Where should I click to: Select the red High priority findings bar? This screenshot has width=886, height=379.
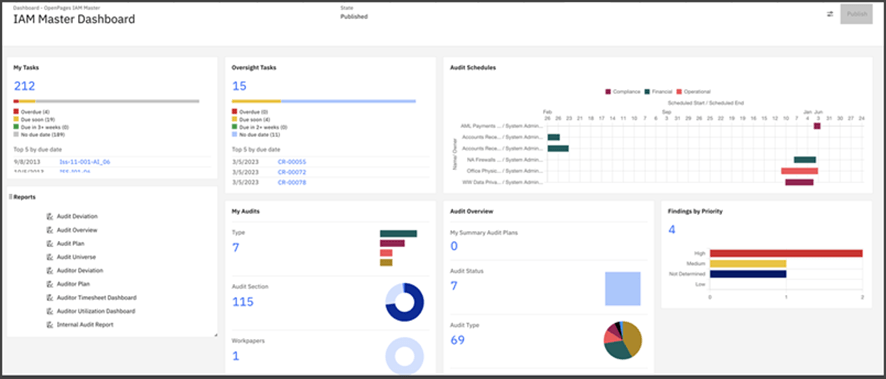pyautogui.click(x=786, y=253)
